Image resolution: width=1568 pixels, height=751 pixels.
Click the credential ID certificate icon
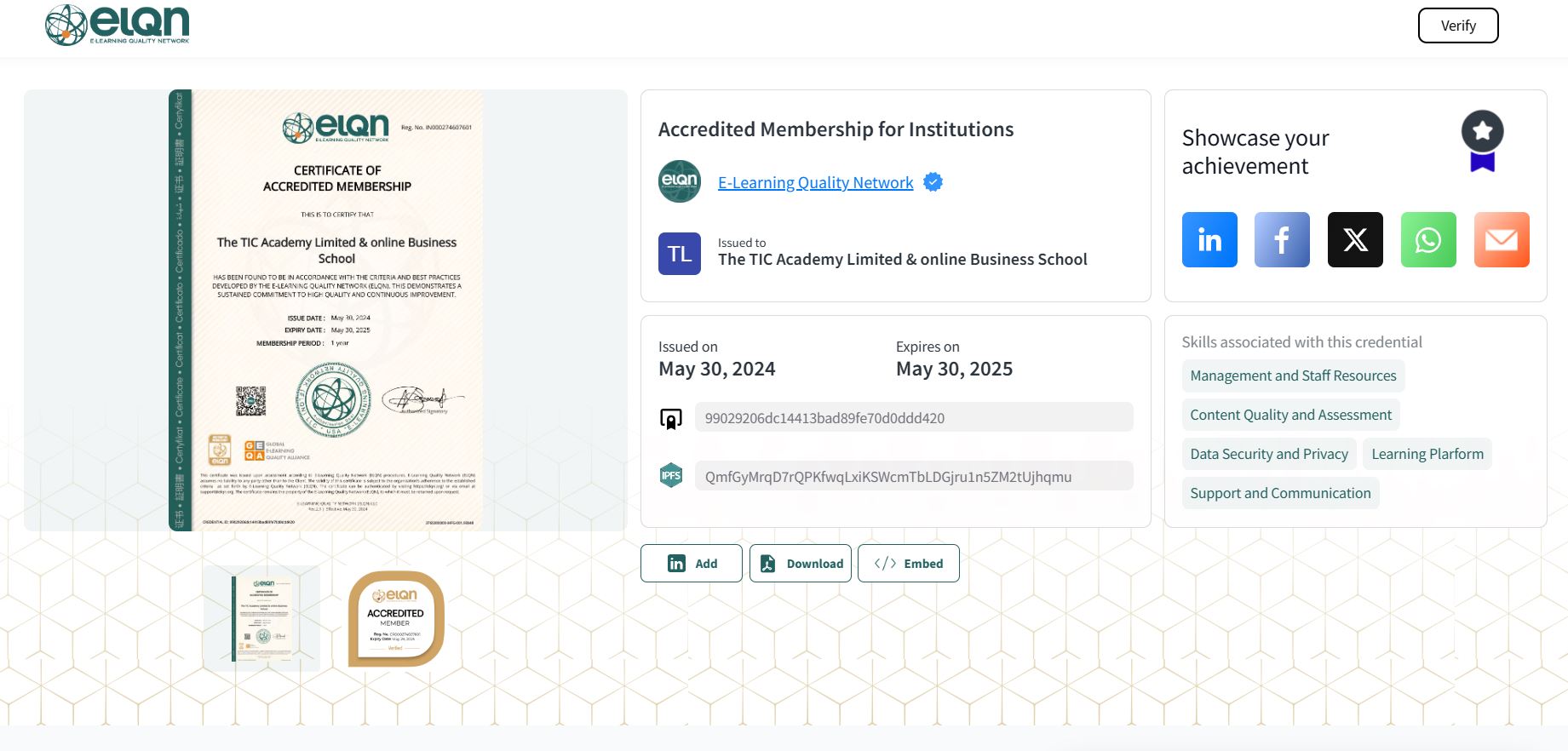[x=671, y=419]
